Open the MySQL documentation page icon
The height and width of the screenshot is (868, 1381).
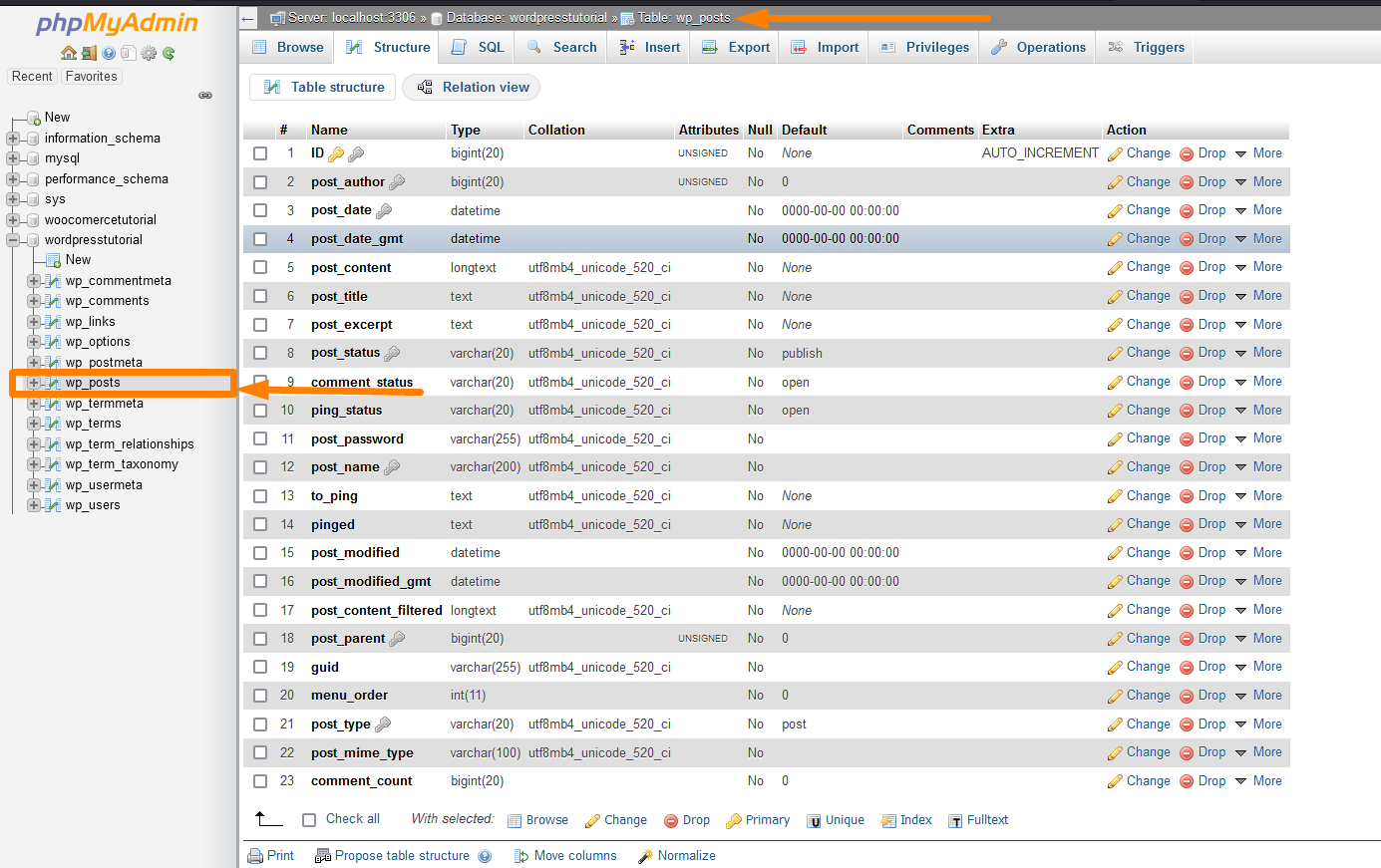click(128, 53)
